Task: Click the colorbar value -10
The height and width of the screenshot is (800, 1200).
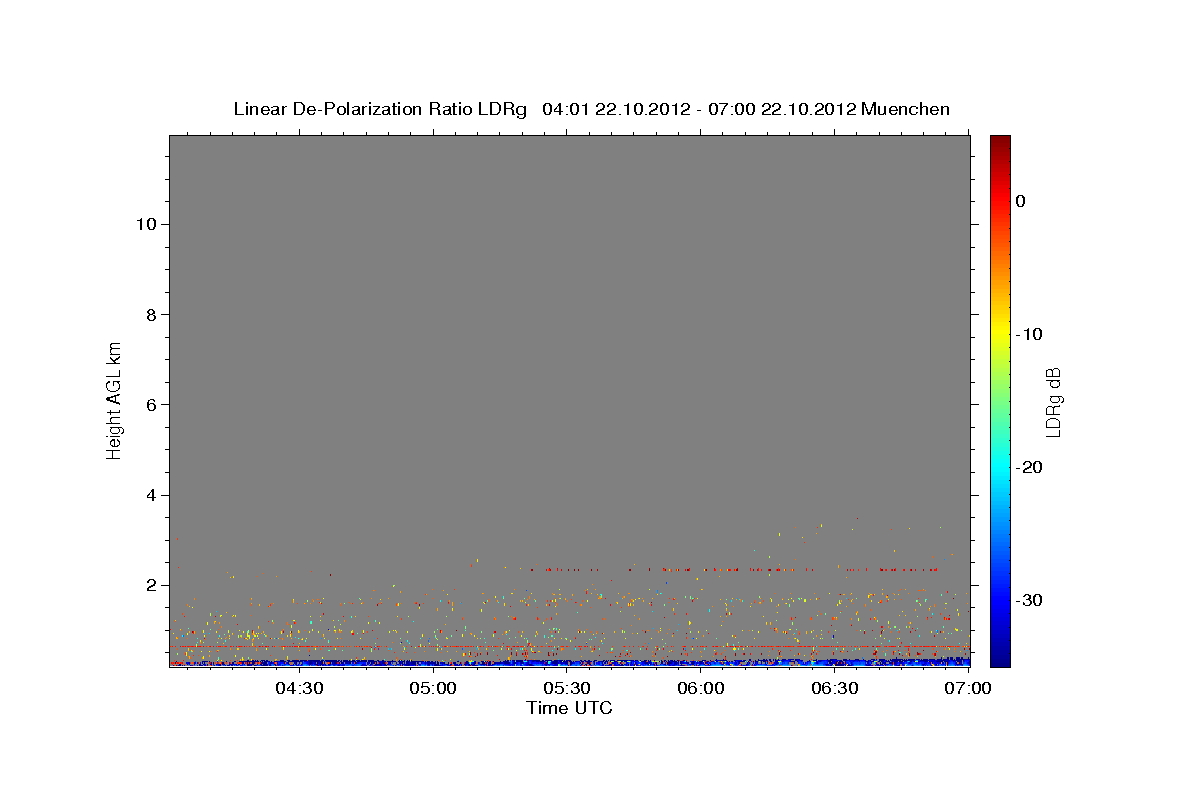Action: (1030, 334)
